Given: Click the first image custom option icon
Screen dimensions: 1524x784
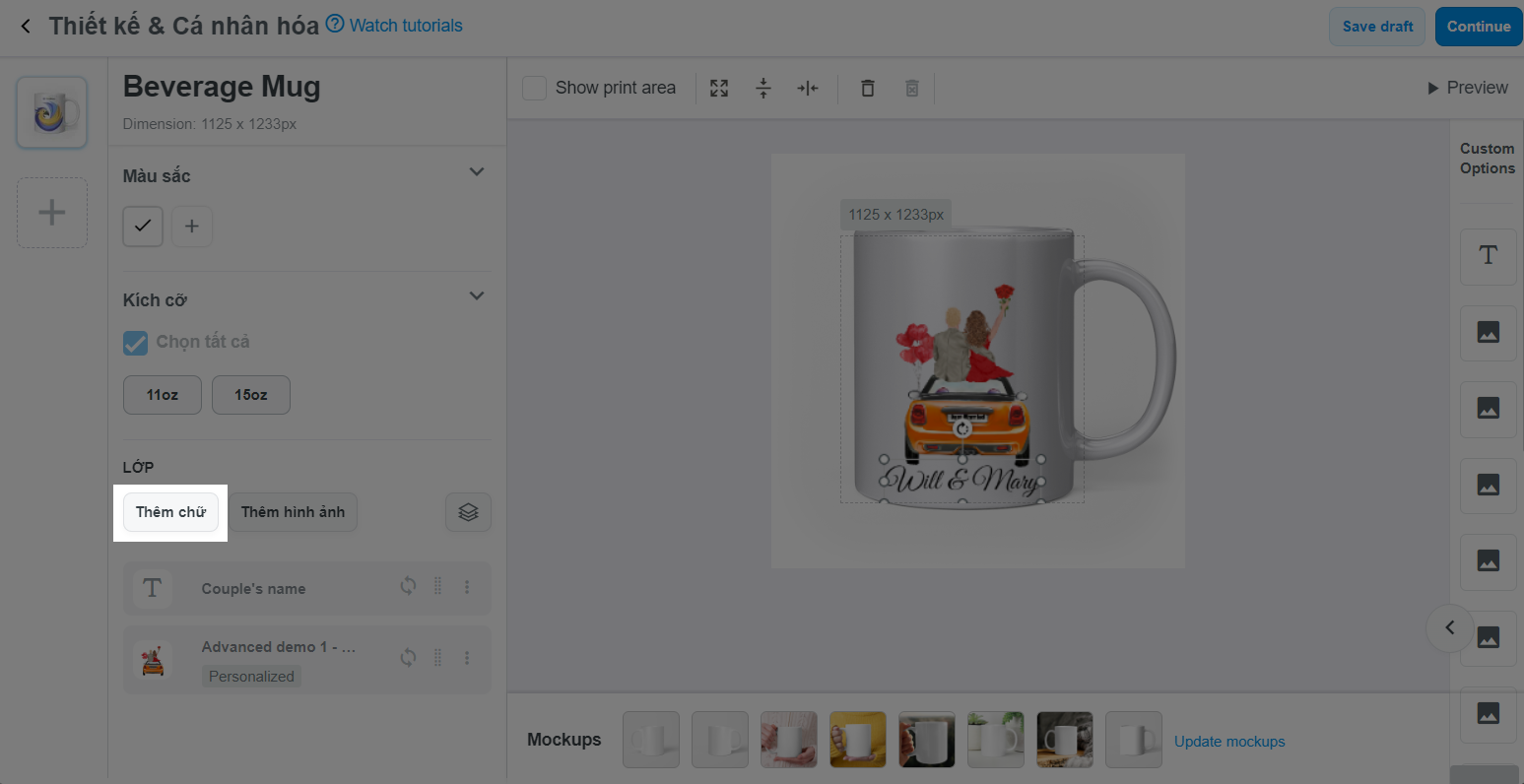Looking at the screenshot, I should 1488,333.
